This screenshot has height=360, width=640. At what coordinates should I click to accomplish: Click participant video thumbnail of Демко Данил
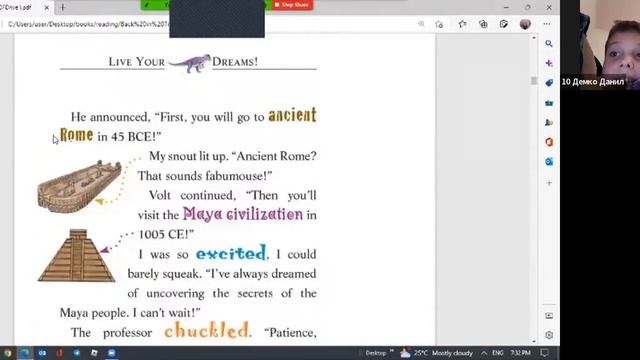tap(600, 44)
